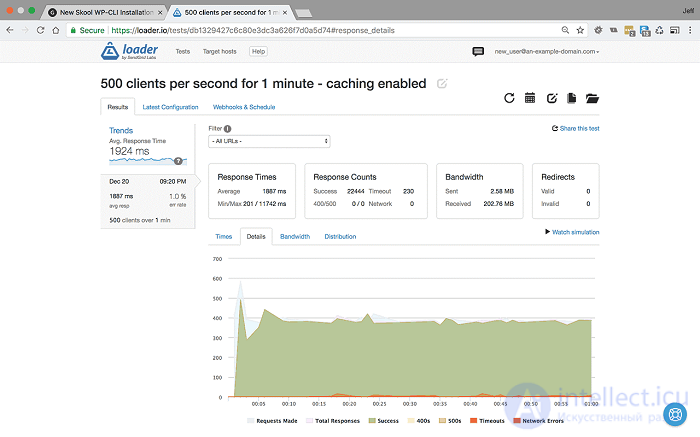Click the recycle extension icon
The image size is (700, 437).
[659, 30]
